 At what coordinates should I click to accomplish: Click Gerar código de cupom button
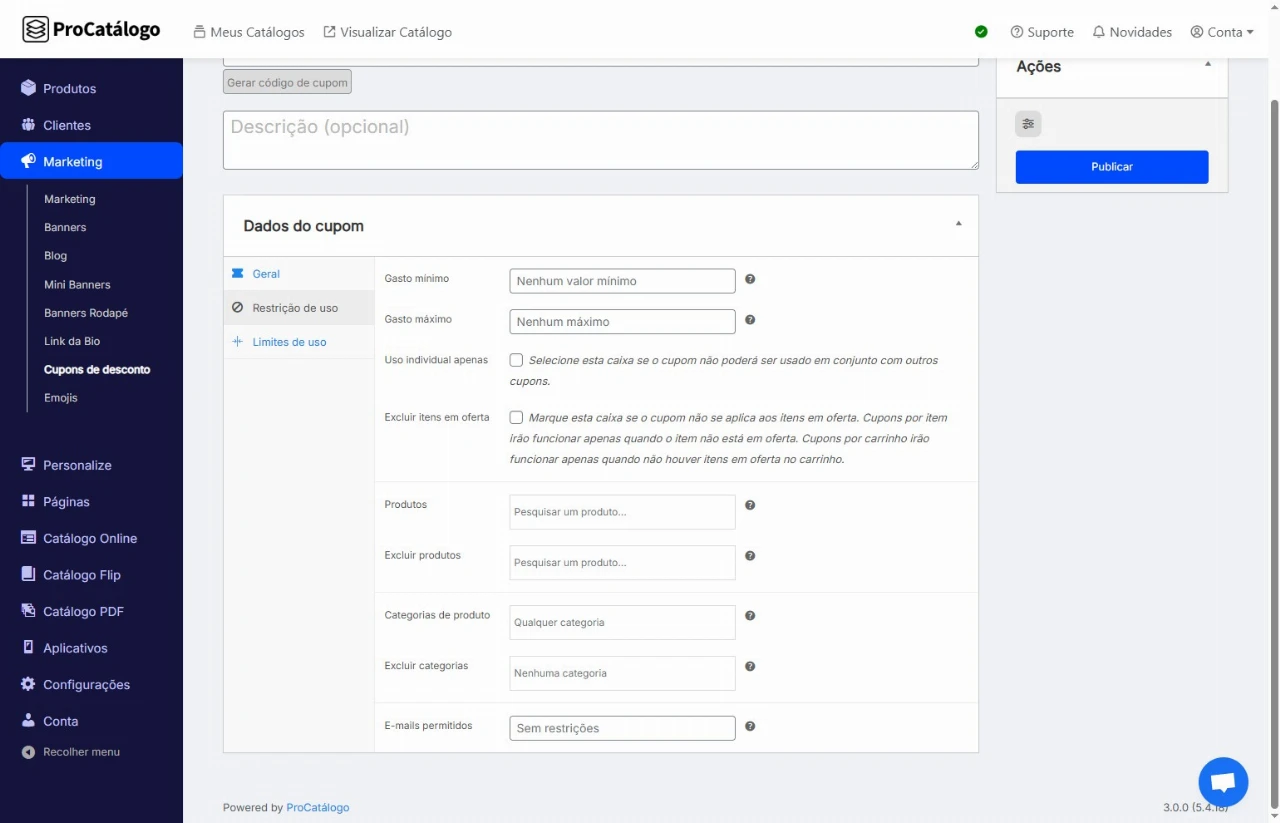click(x=287, y=82)
